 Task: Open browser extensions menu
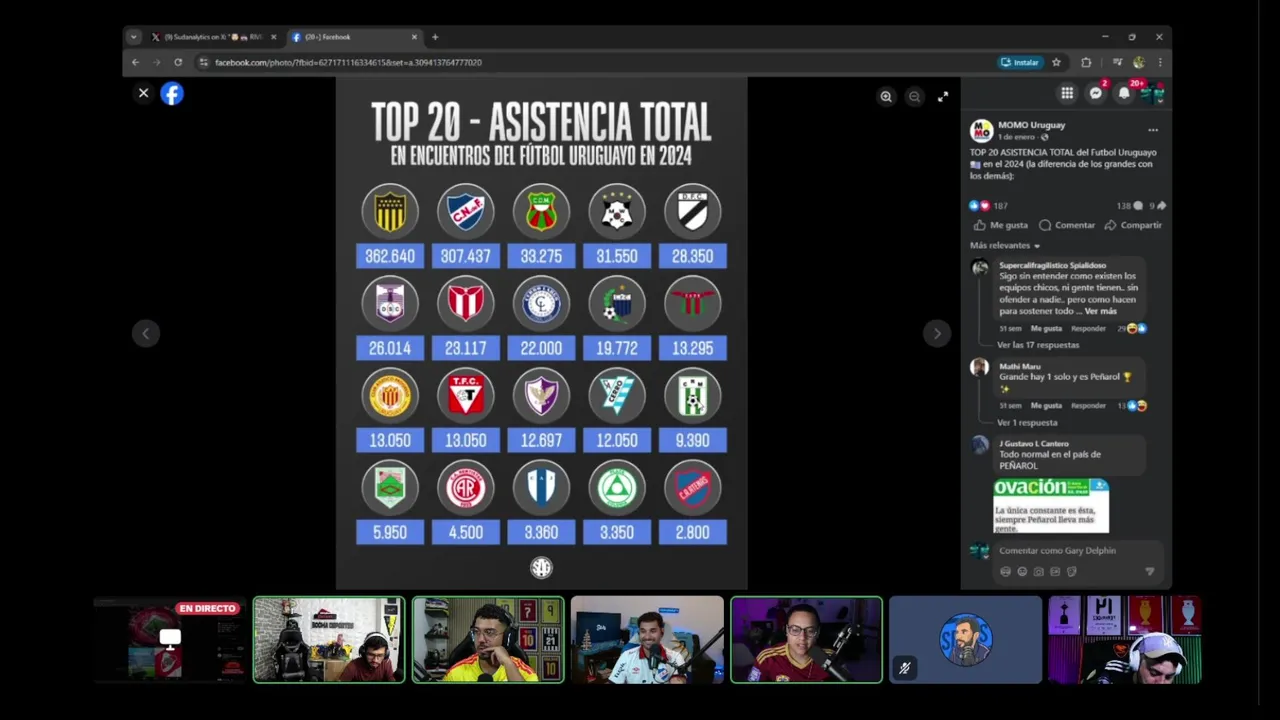(x=1086, y=62)
